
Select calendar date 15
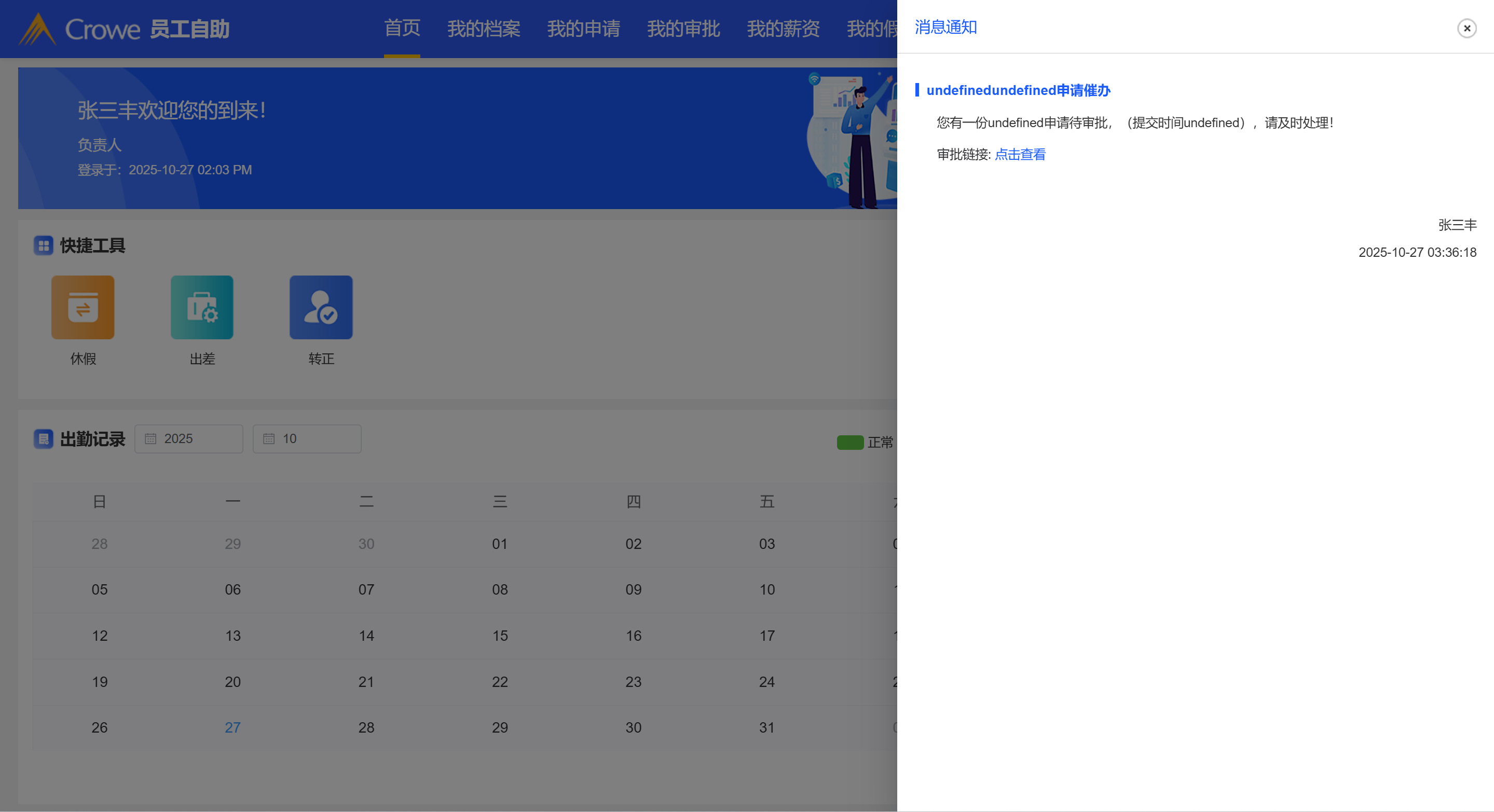(x=499, y=636)
